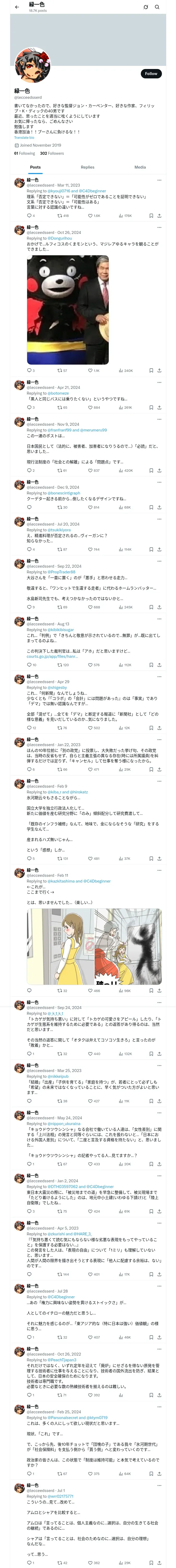The height and width of the screenshot is (1568, 176).
Task: Share the Nov 9, 2024 post
Action: [x=159, y=470]
